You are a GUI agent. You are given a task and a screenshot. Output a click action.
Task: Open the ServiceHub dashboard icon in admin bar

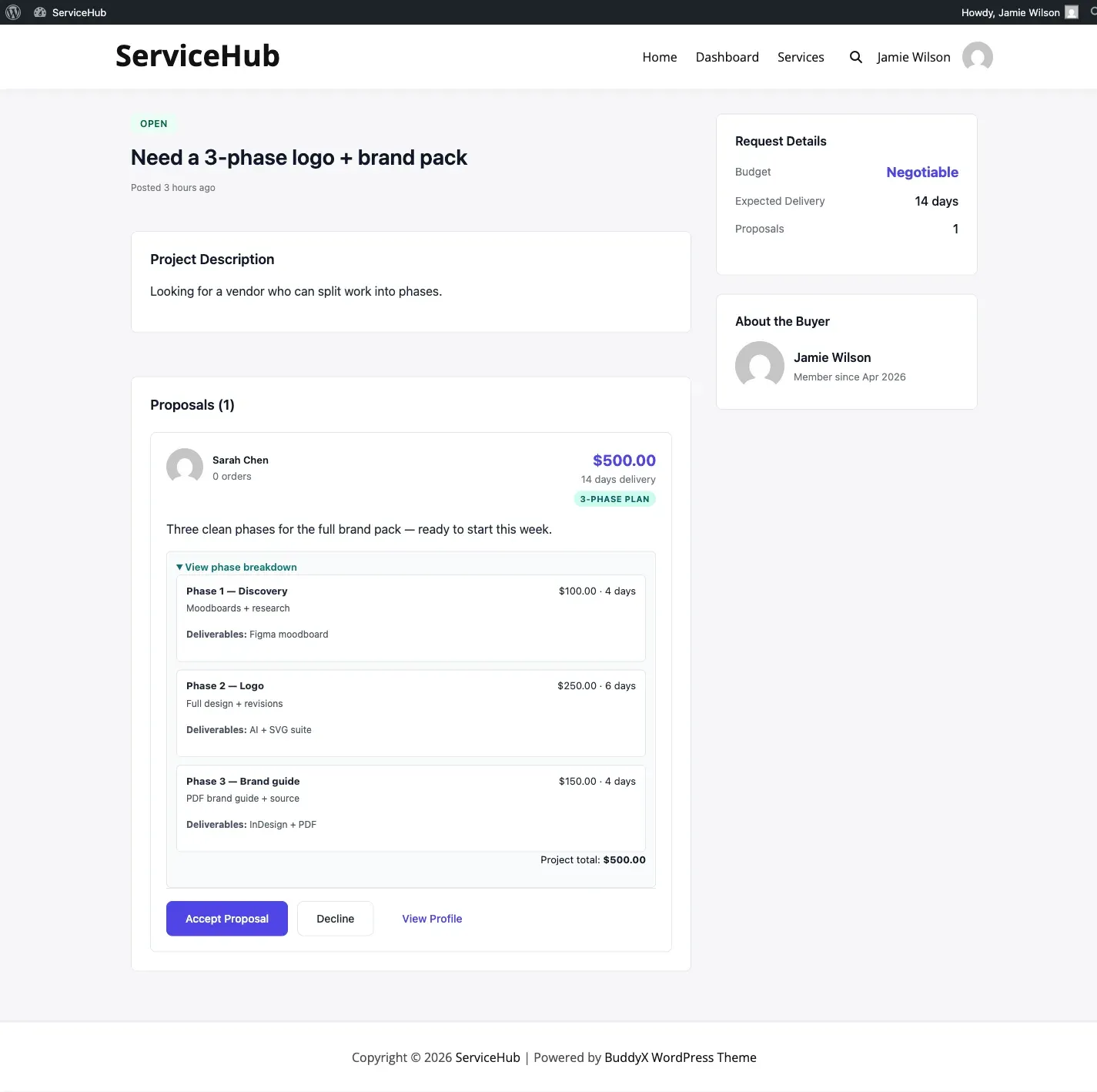[x=40, y=12]
